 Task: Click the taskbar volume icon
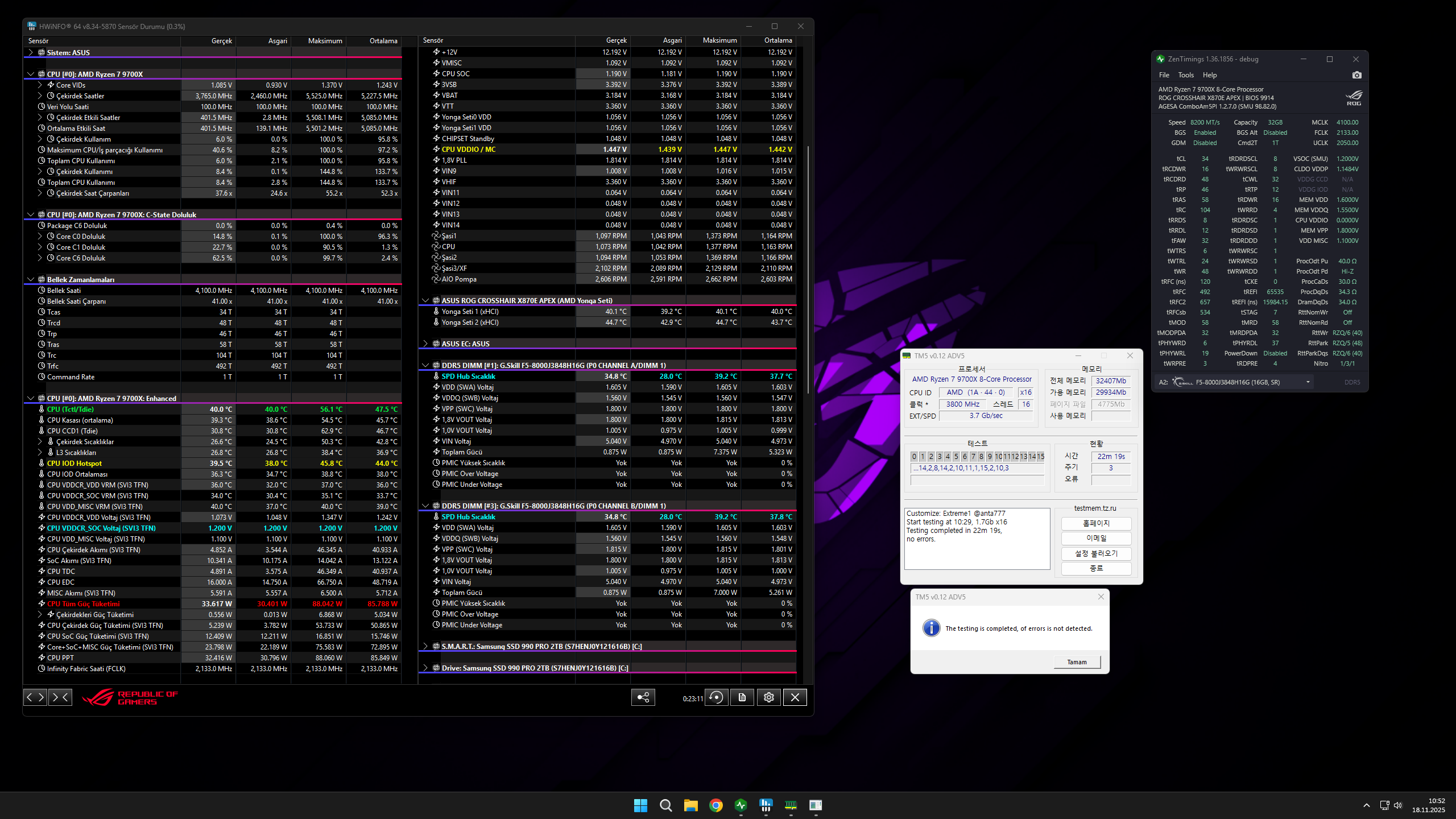coord(1398,805)
